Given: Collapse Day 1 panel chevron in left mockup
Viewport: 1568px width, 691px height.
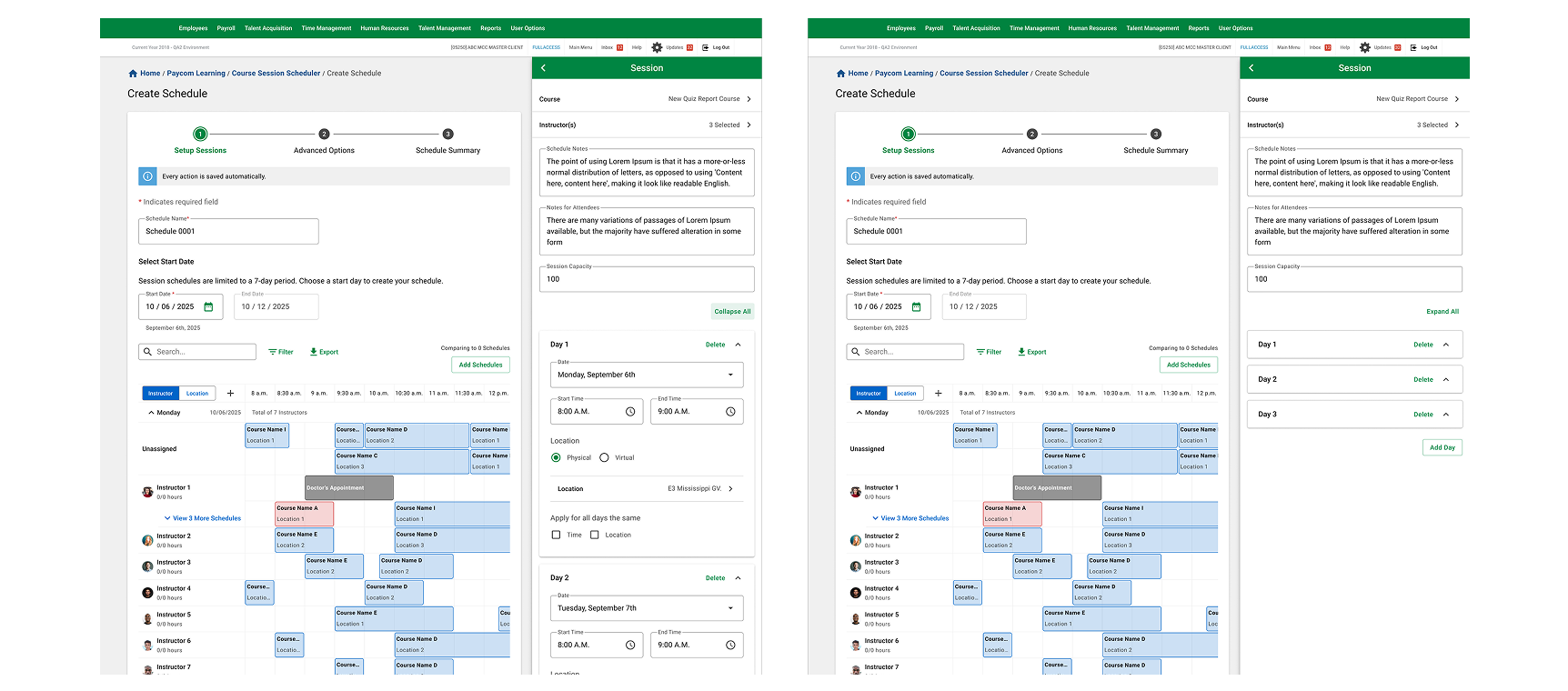Looking at the screenshot, I should 738,345.
